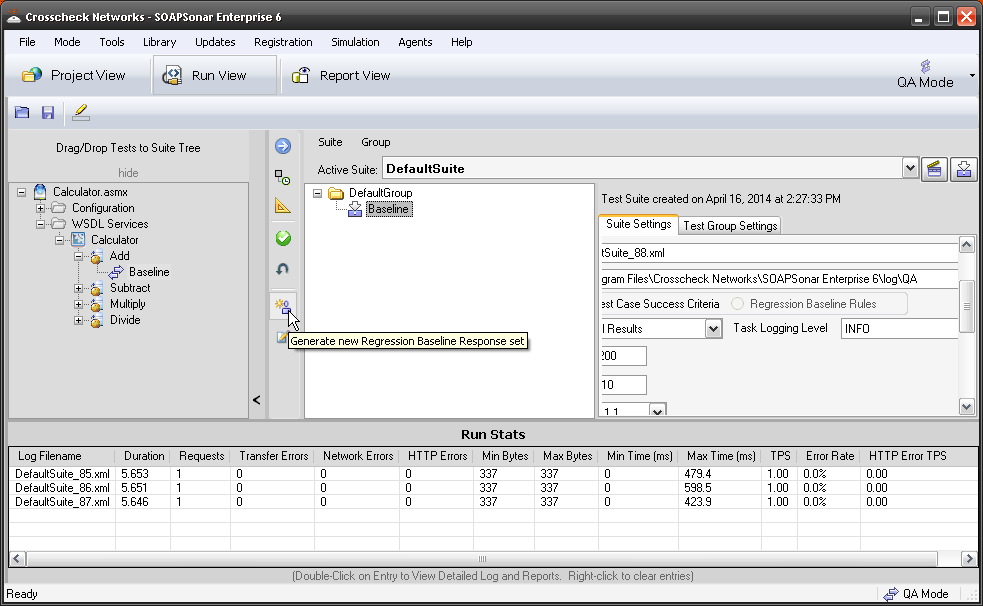Click the scheduled run icon with green clock

click(x=283, y=177)
